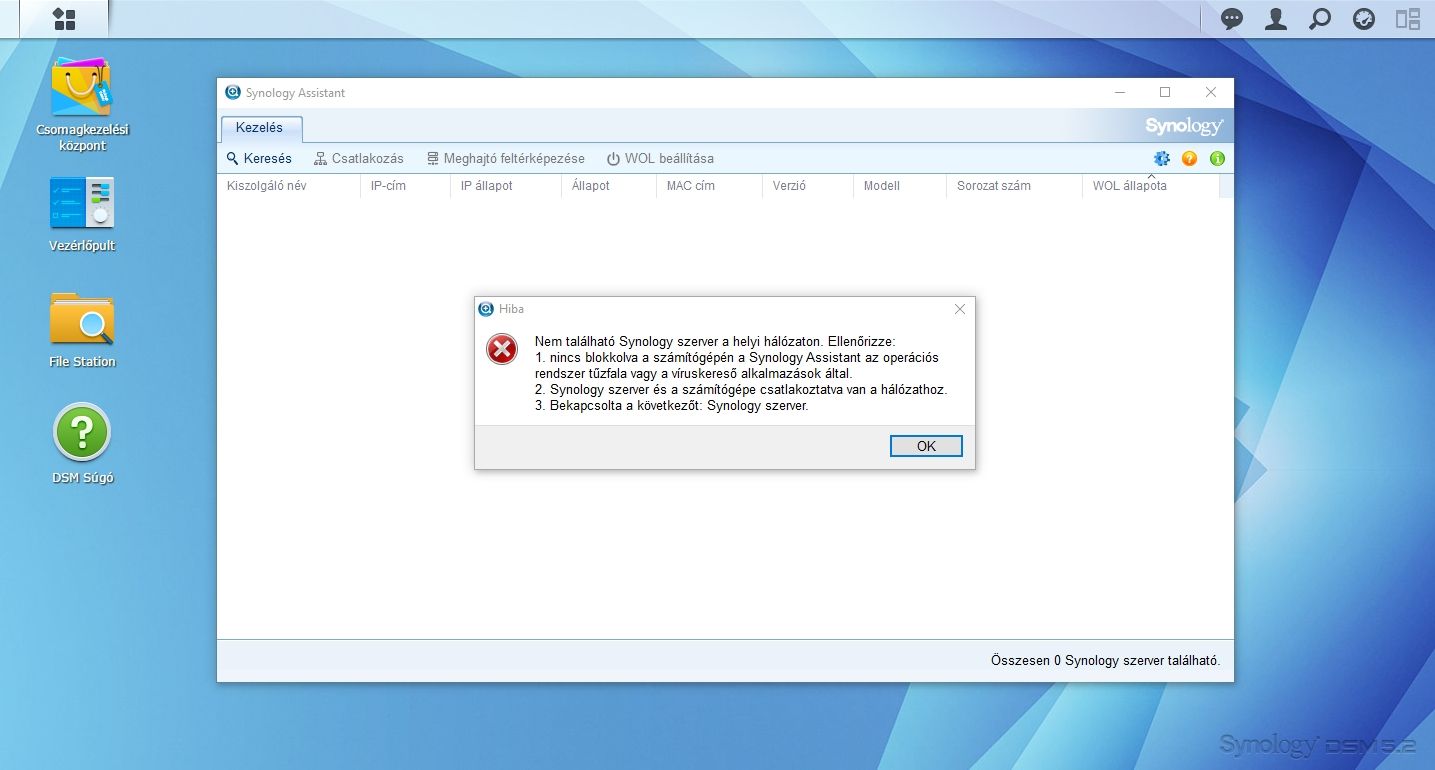Click the orange help question icon
1435x770 pixels.
coord(1189,158)
